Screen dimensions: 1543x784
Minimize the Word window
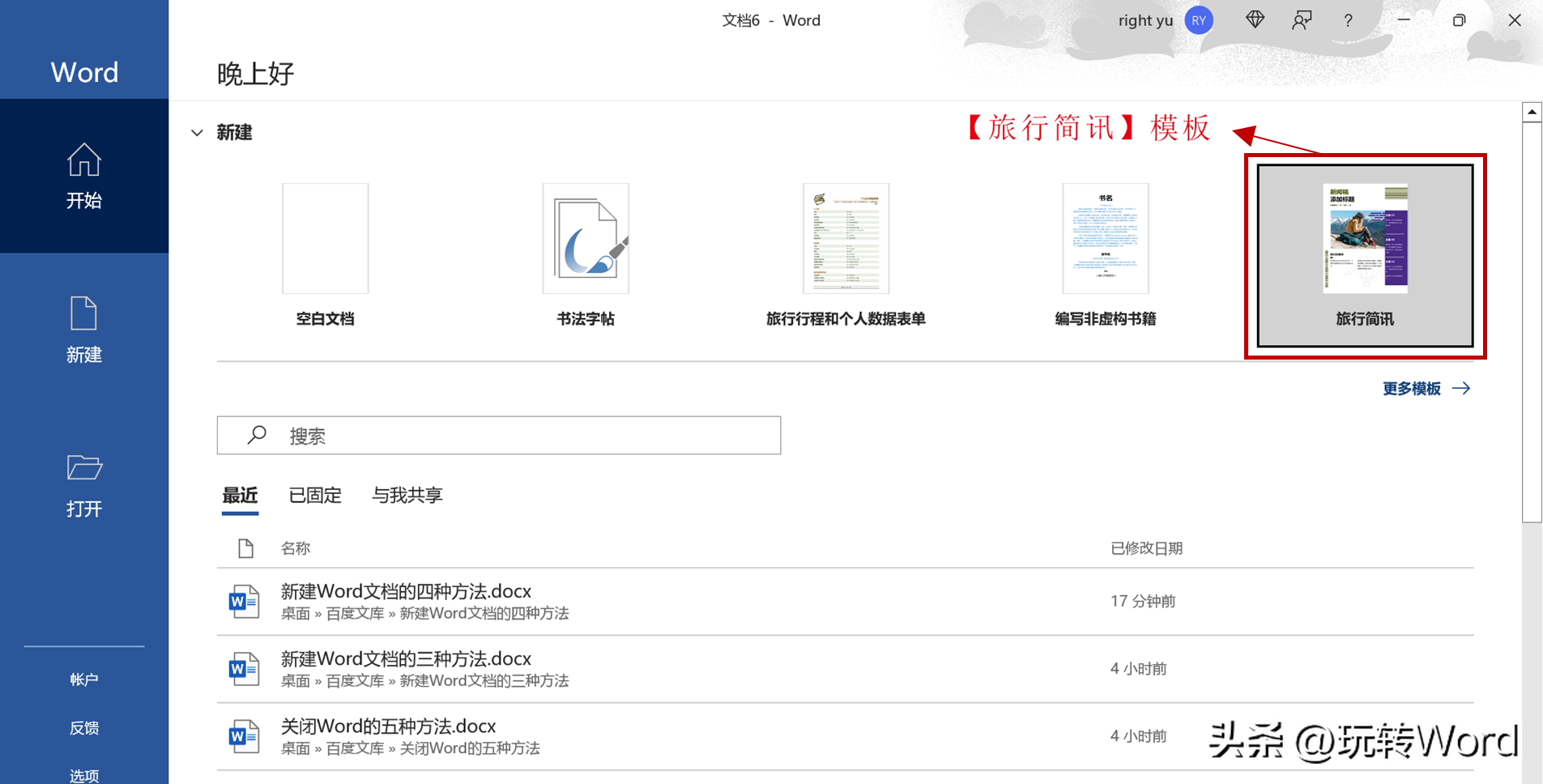tap(1404, 20)
